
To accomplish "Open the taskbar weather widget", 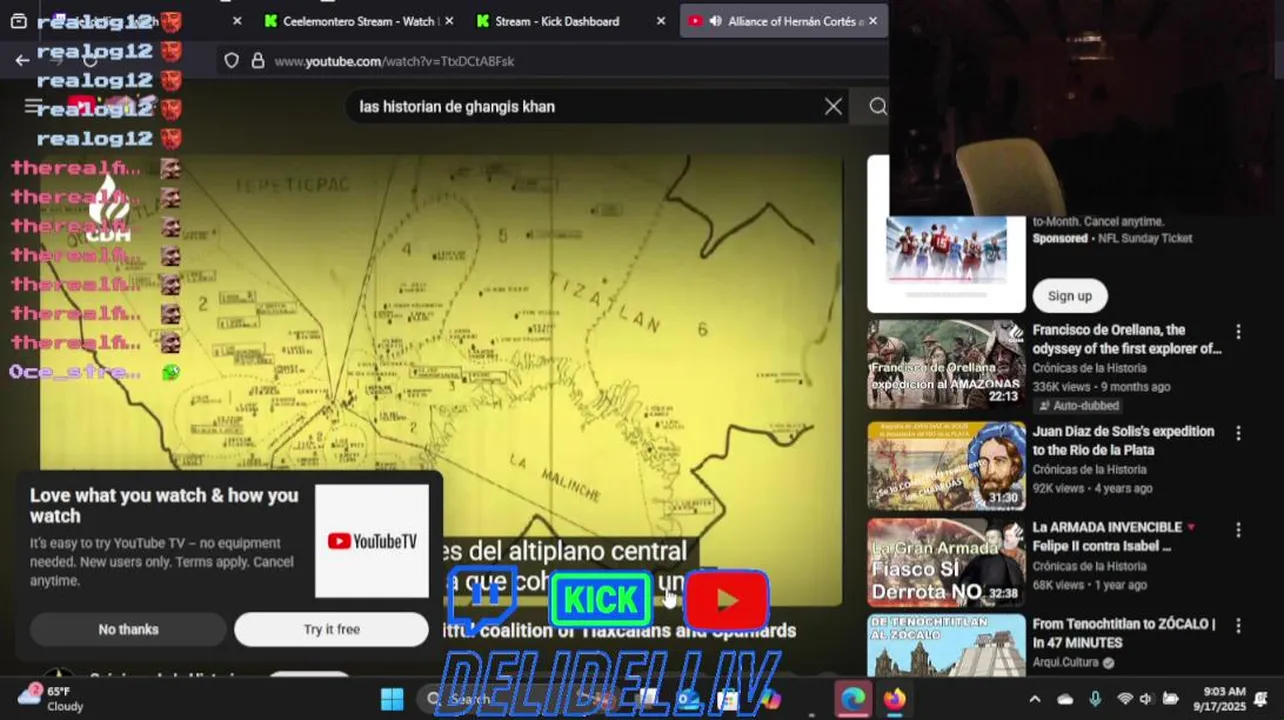I will point(52,698).
